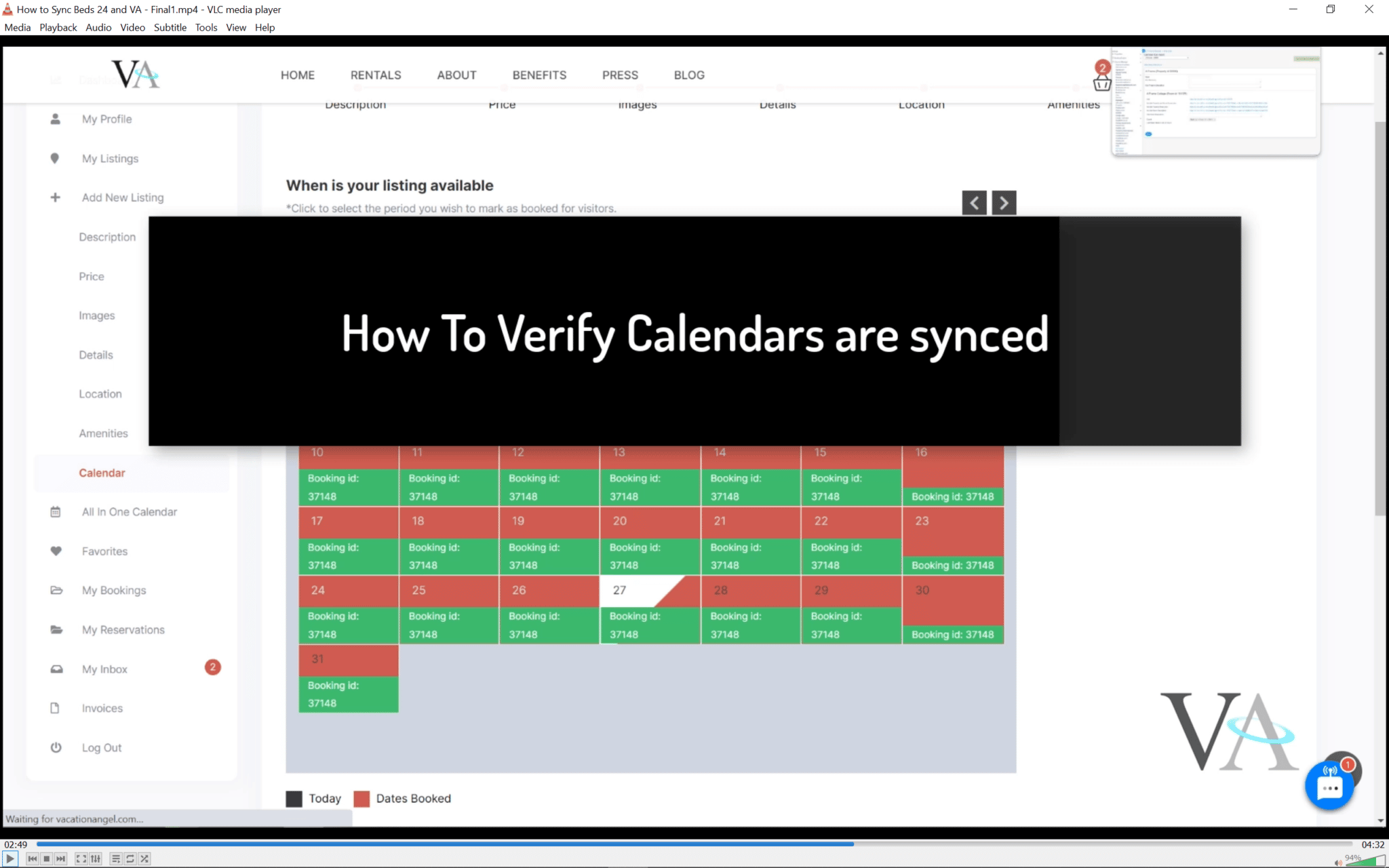Toggle fullscreen video mode
Image resolution: width=1389 pixels, height=868 pixels.
tap(81, 859)
